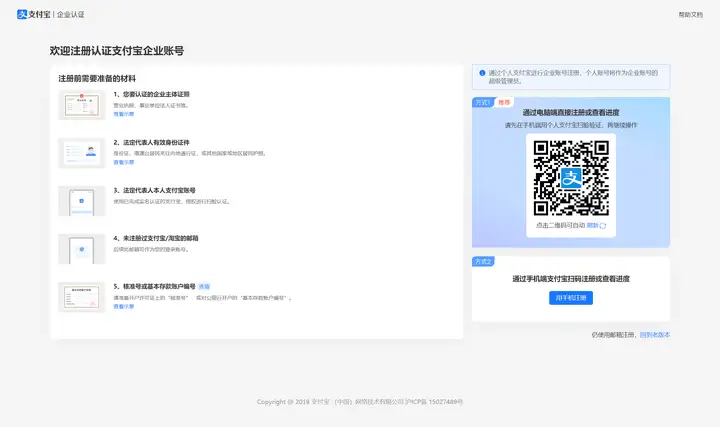
Task: Click the 回到老版本 link
Action: coord(655,335)
